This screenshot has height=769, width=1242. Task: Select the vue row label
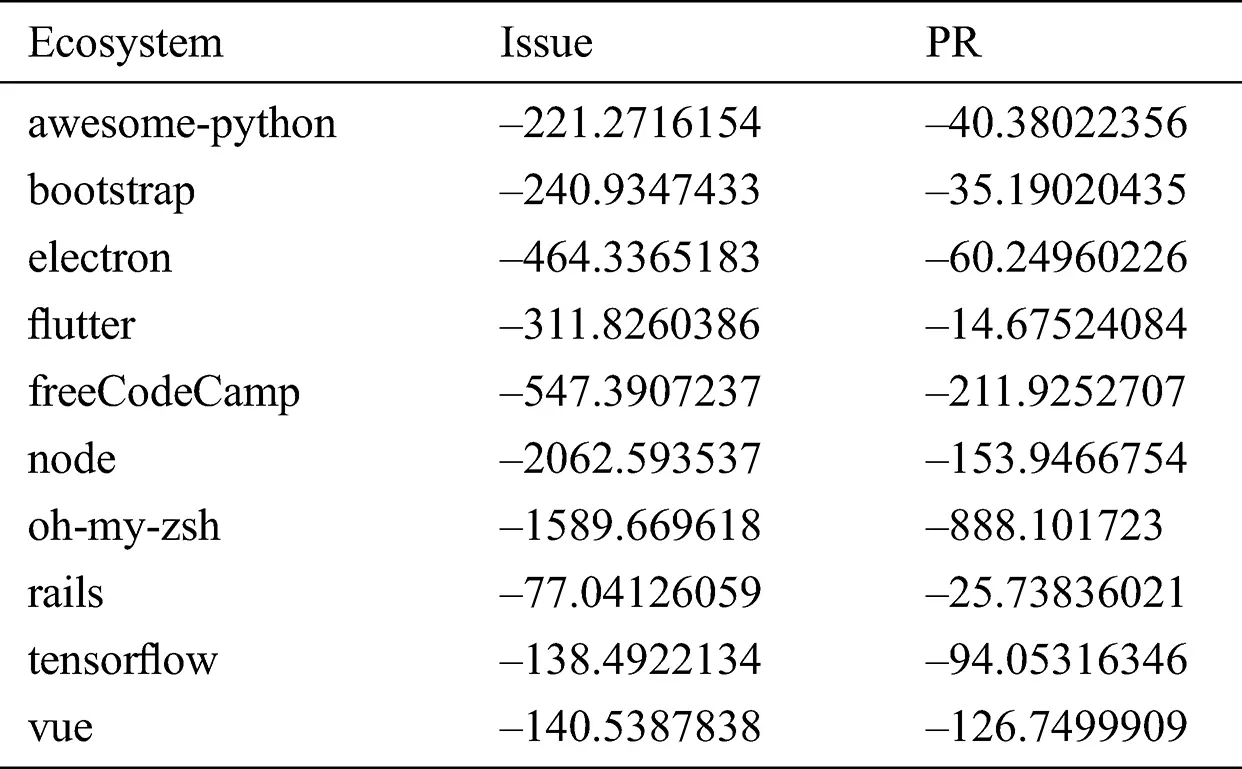(x=61, y=728)
